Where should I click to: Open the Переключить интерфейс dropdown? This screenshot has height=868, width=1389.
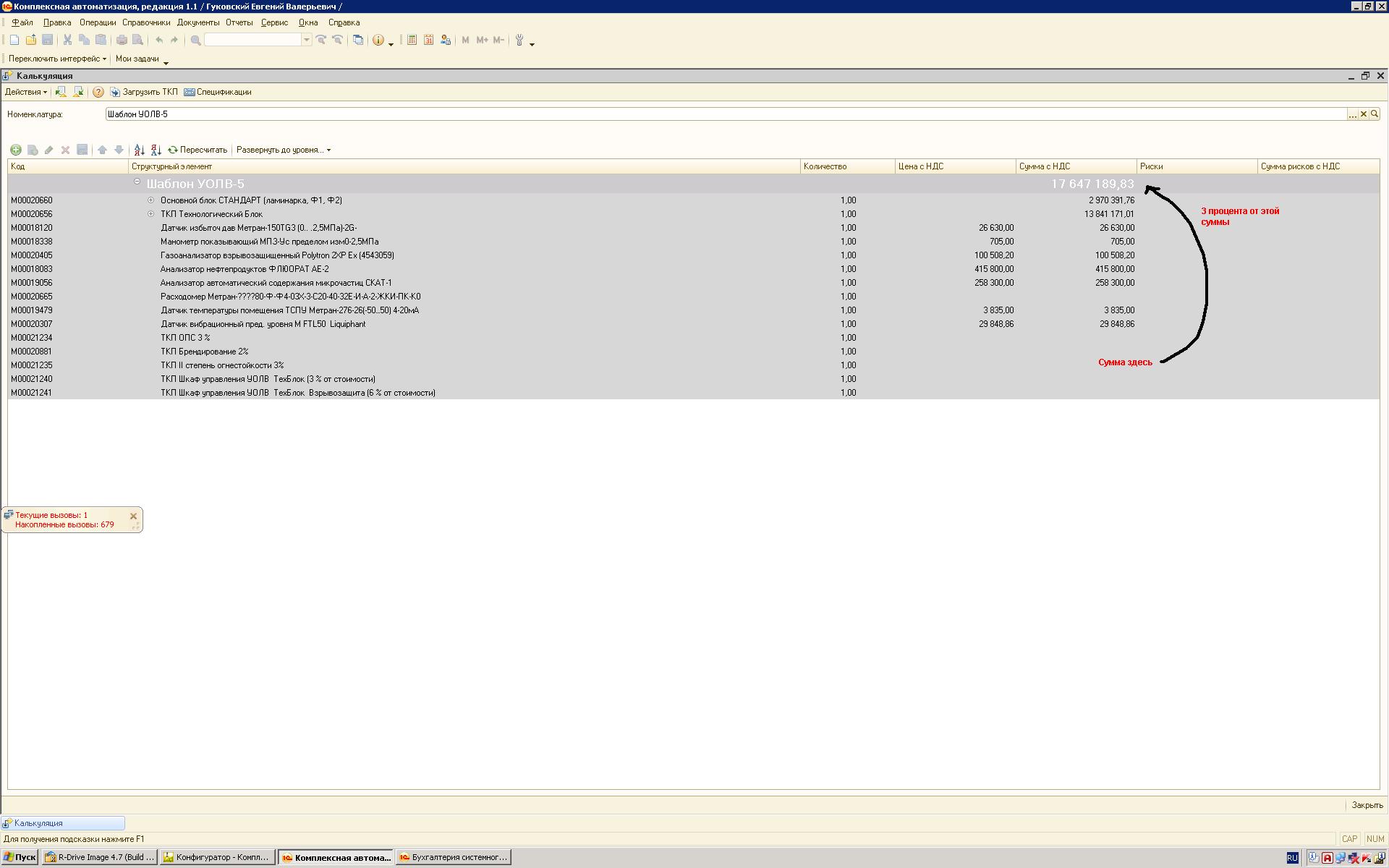tap(57, 59)
